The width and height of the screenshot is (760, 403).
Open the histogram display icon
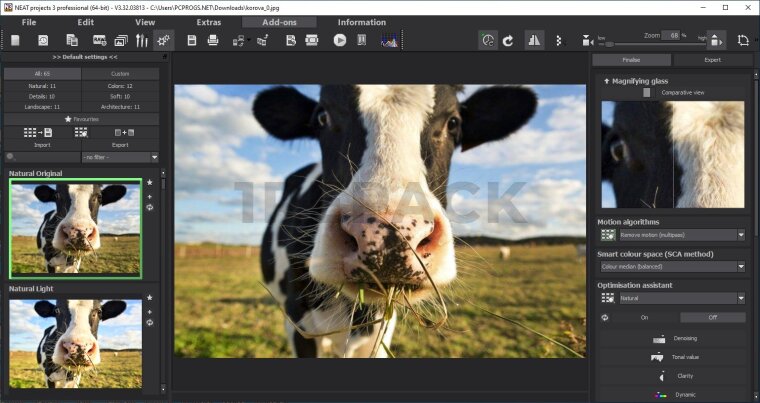click(x=389, y=40)
